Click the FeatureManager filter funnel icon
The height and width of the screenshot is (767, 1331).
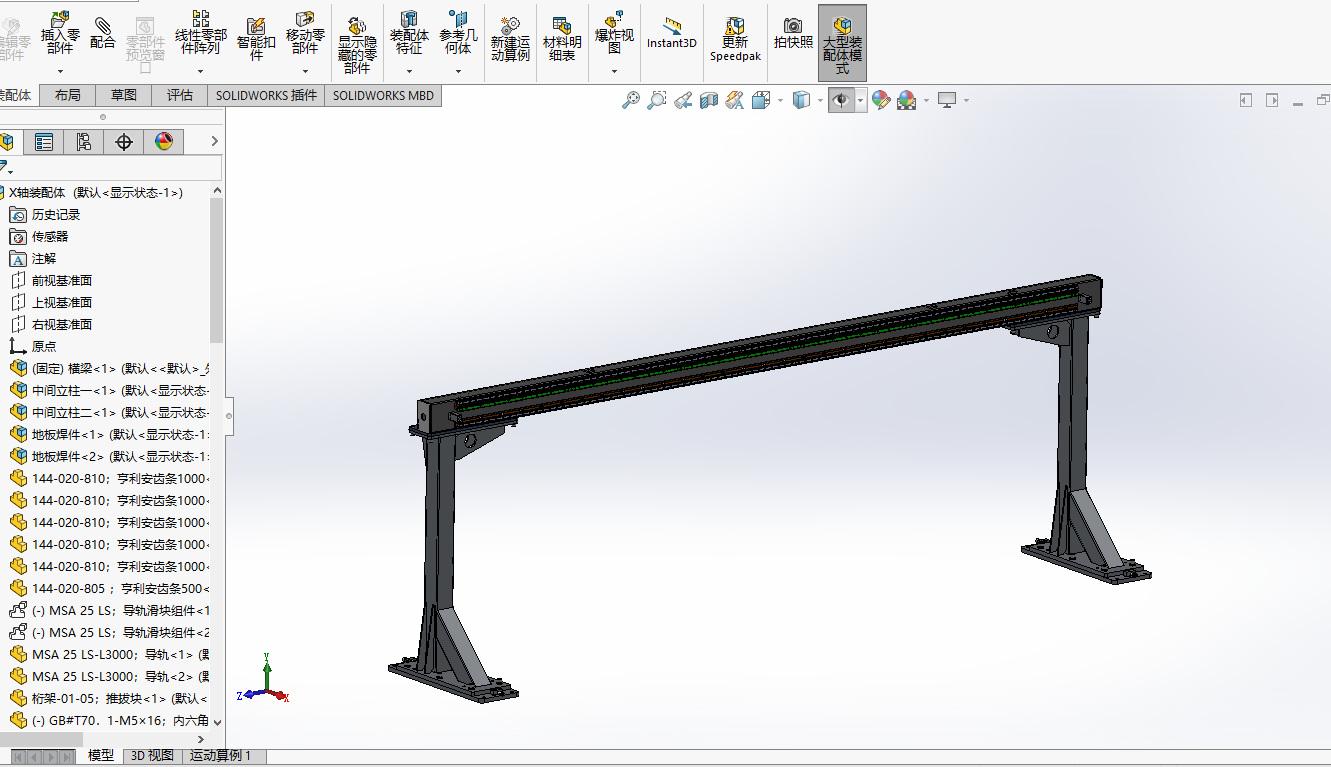[5, 167]
